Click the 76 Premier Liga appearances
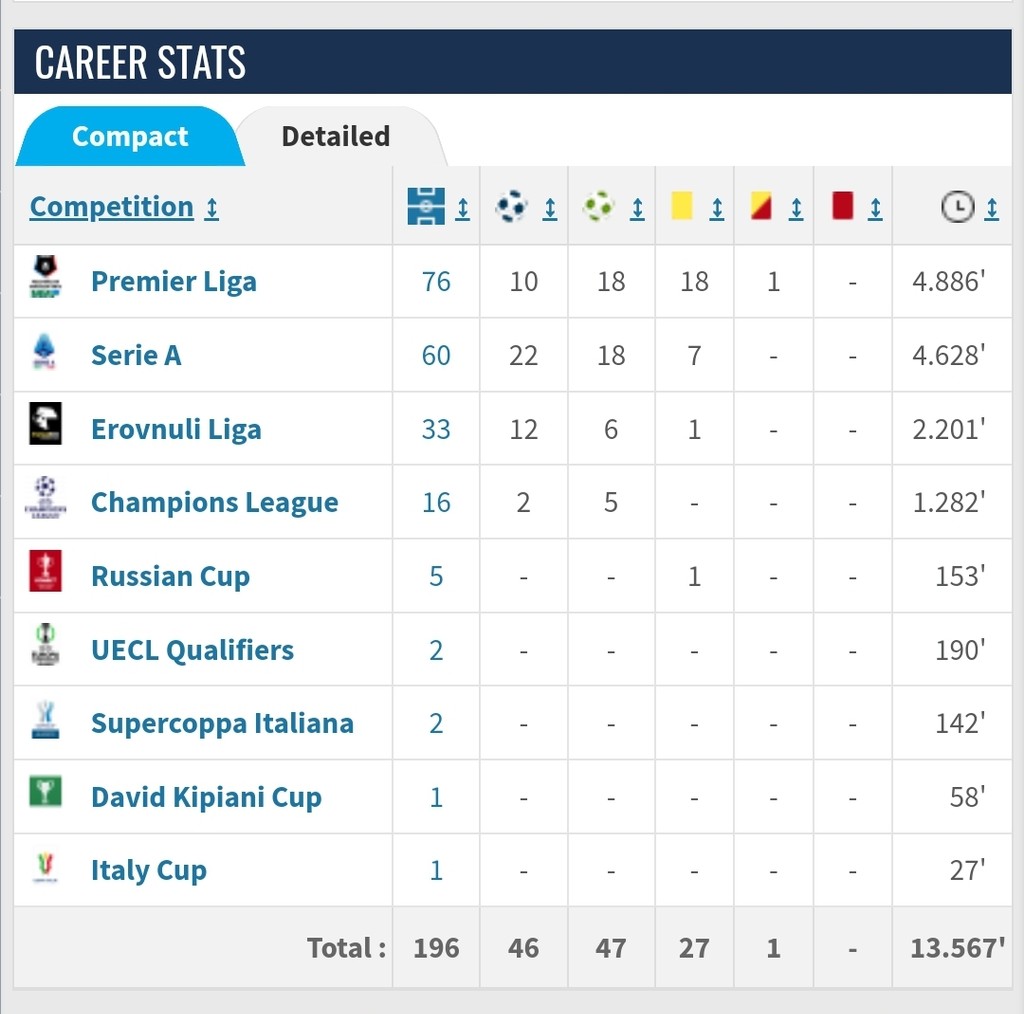 click(x=436, y=281)
